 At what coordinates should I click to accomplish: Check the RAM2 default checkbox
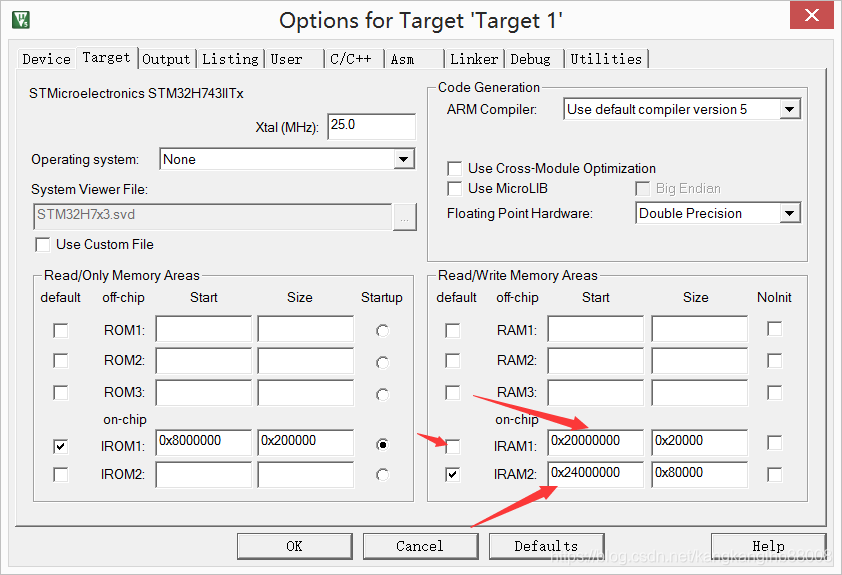click(453, 360)
